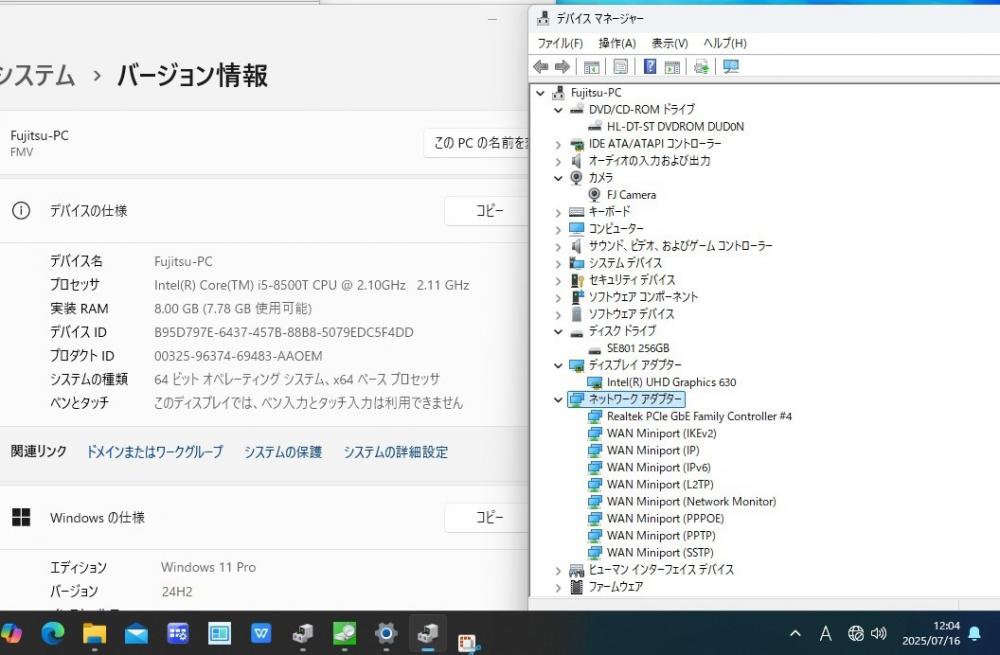The height and width of the screenshot is (655, 1000).
Task: Click the Forward arrow in Device Manager toolbar
Action: click(x=562, y=67)
